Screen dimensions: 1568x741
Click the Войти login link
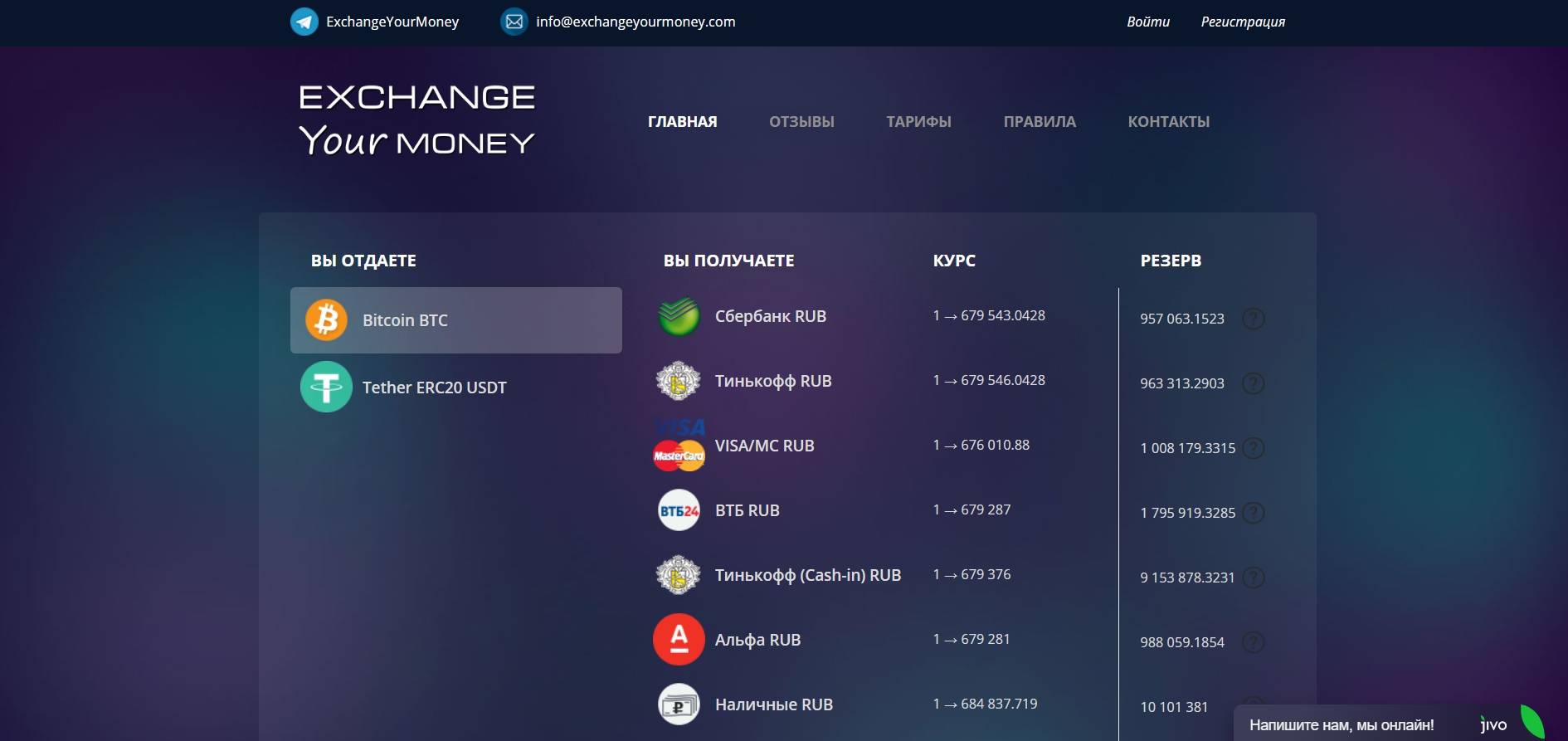(x=1148, y=22)
